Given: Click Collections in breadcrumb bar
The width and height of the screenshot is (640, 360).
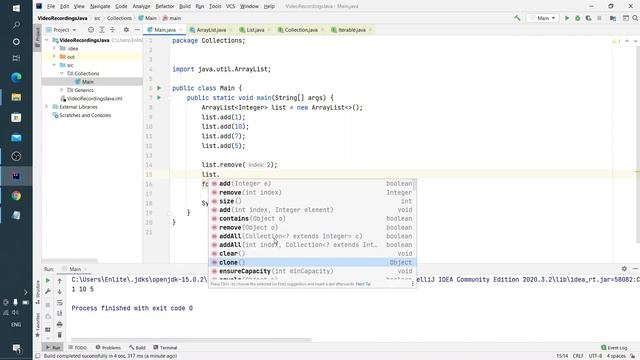Looking at the screenshot, I should point(119,18).
